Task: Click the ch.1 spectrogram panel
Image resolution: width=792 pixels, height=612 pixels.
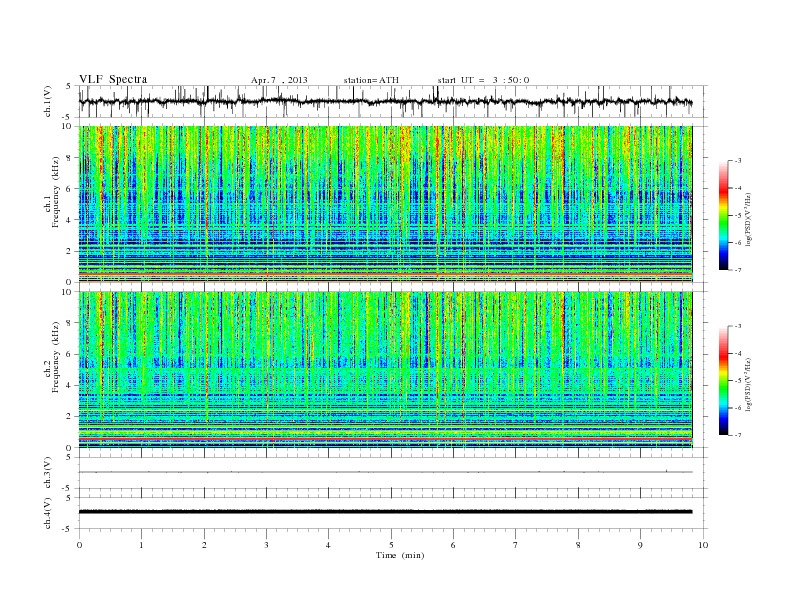Action: pos(385,204)
